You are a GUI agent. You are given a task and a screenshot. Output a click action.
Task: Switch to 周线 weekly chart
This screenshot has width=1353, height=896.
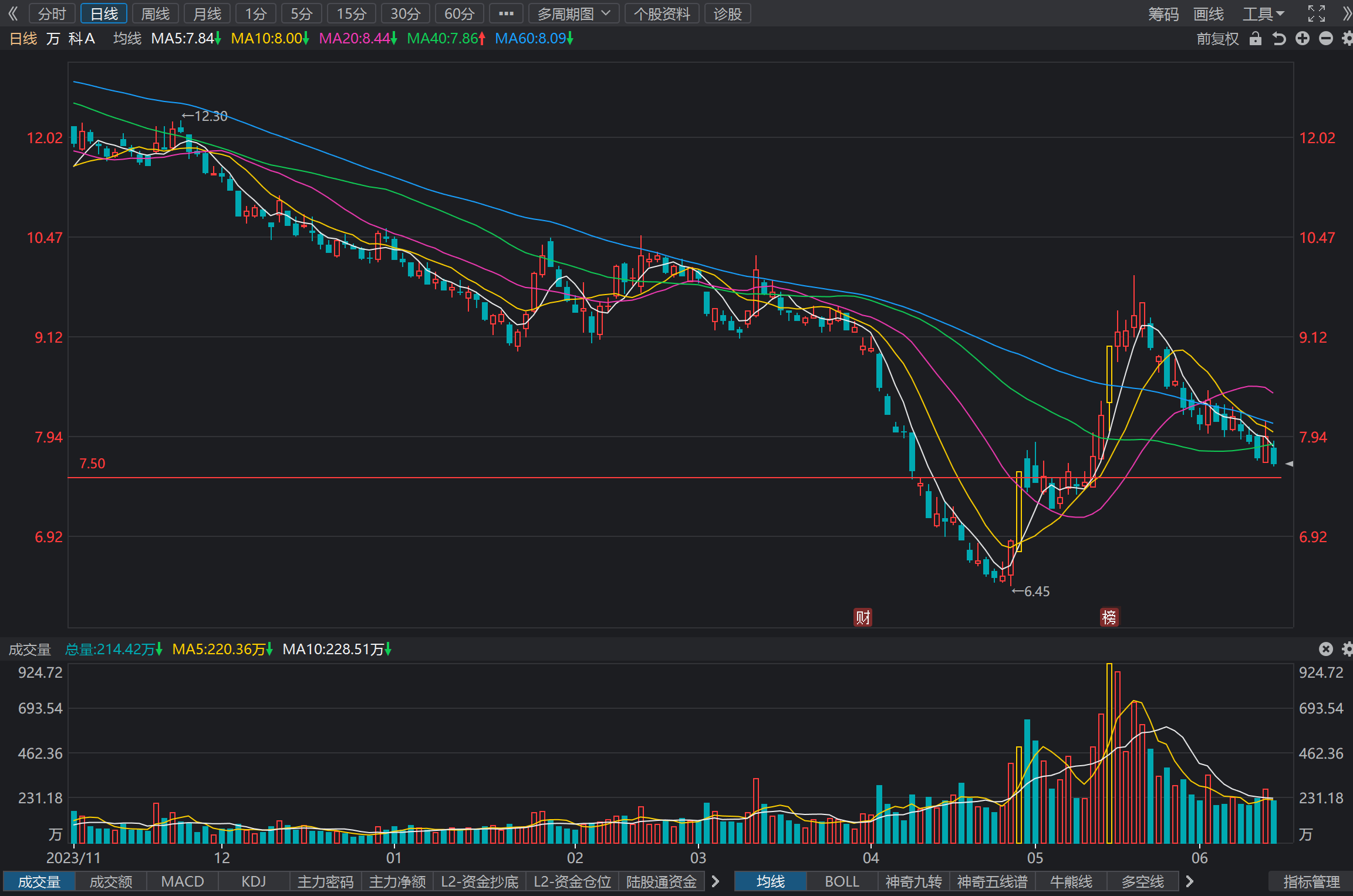156,13
